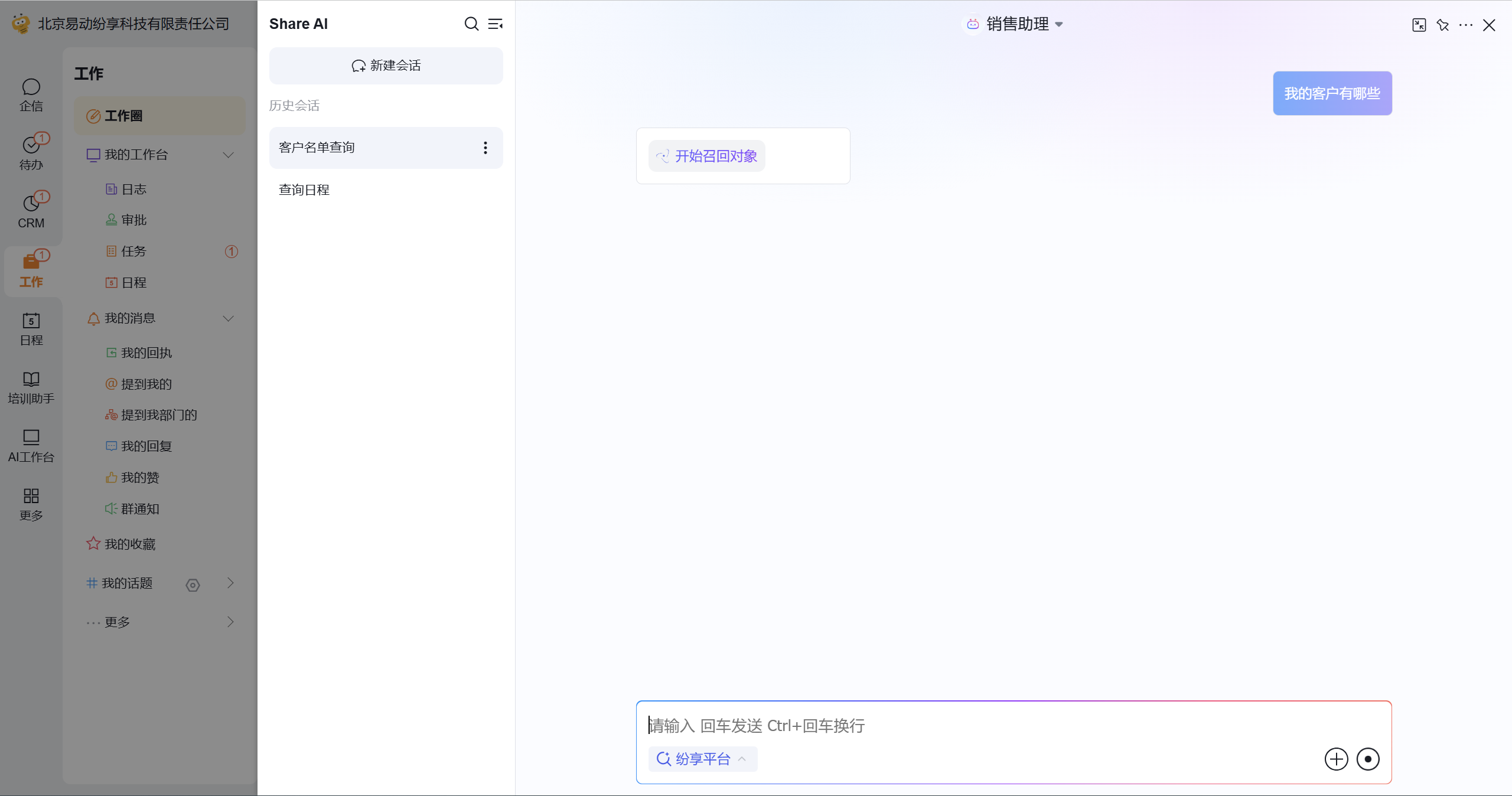This screenshot has width=1512, height=796.
Task: Click the plus attachment icon in input box
Action: pyautogui.click(x=1336, y=759)
